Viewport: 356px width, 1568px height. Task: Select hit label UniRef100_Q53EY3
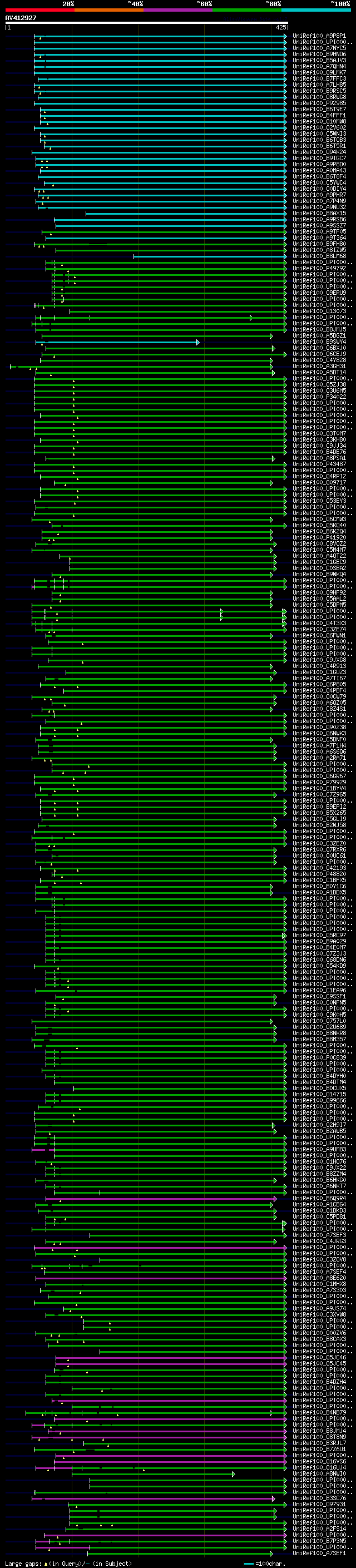(x=319, y=501)
